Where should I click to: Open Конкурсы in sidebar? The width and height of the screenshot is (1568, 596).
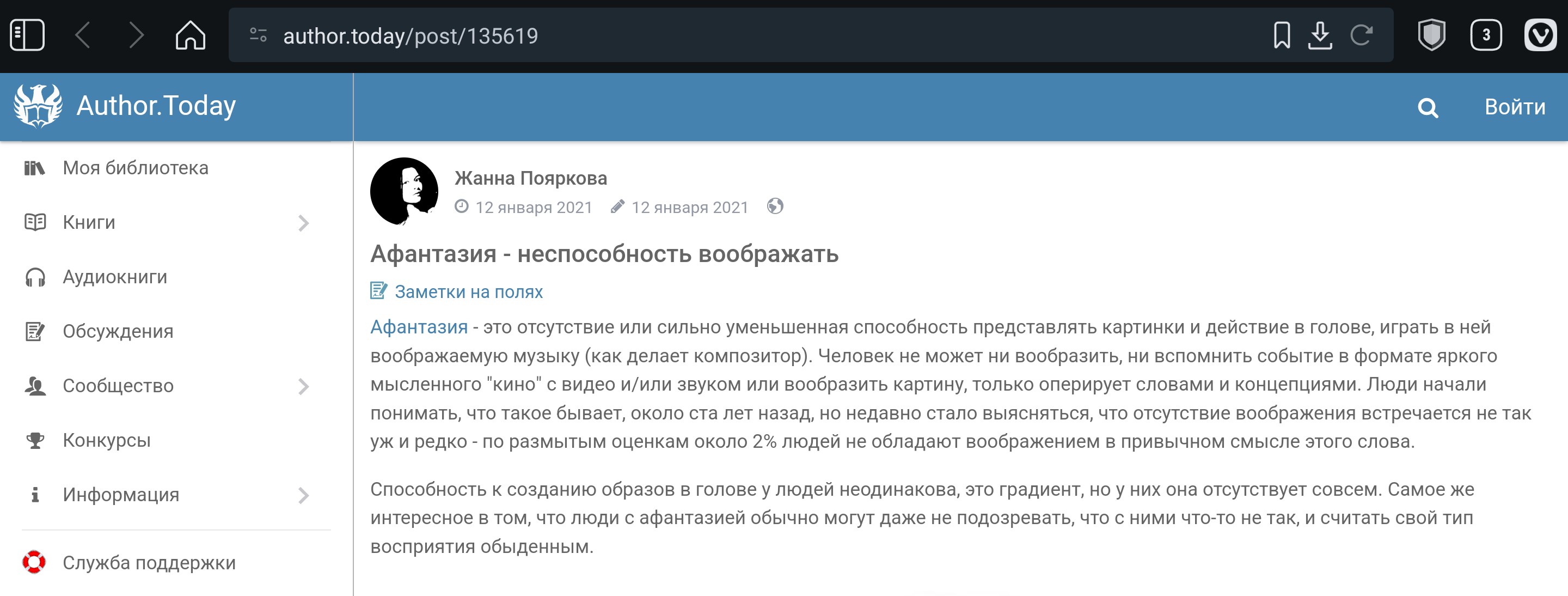107,440
